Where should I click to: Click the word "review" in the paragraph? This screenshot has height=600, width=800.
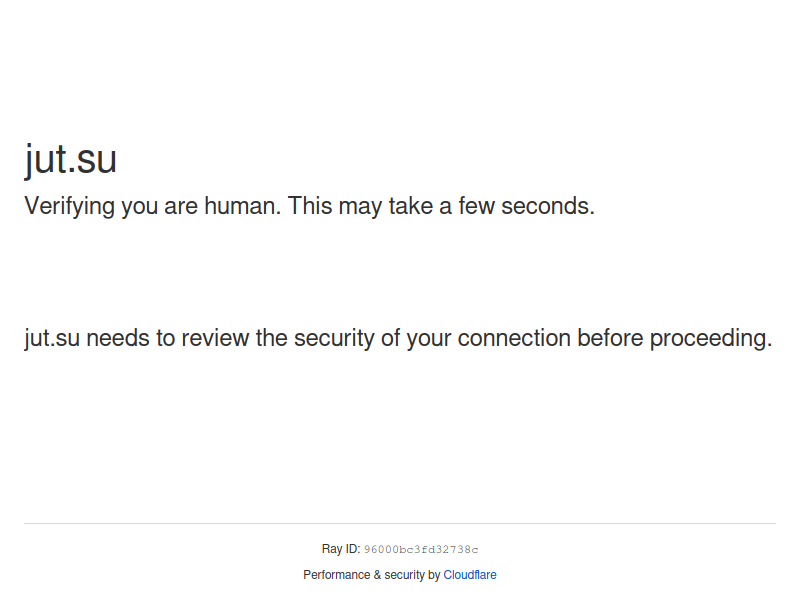coord(215,338)
